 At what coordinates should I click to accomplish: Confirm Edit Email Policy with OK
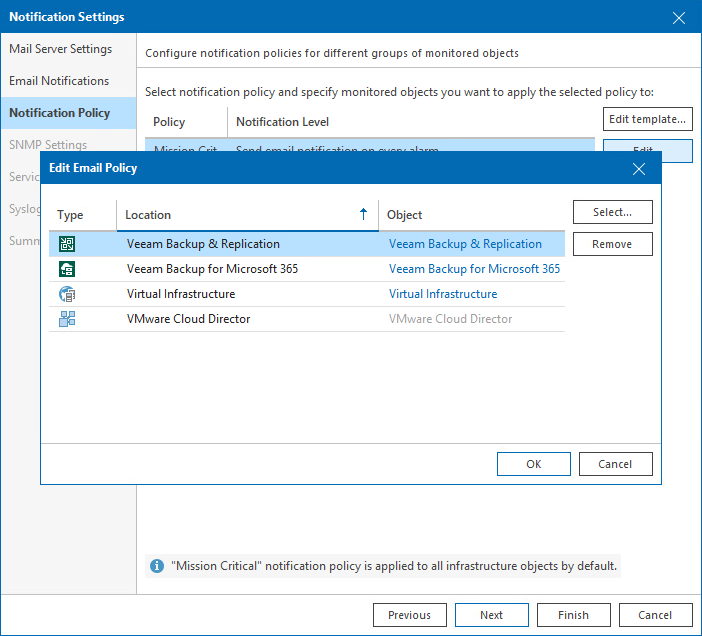[534, 464]
